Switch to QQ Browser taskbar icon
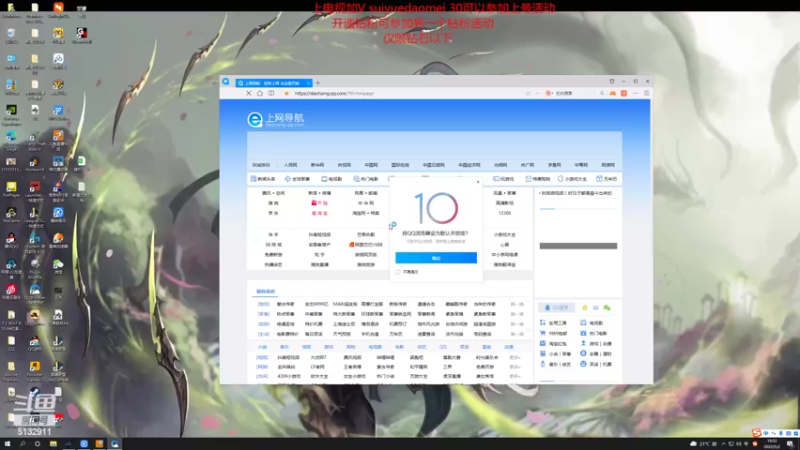This screenshot has height=450, width=800. tap(114, 444)
